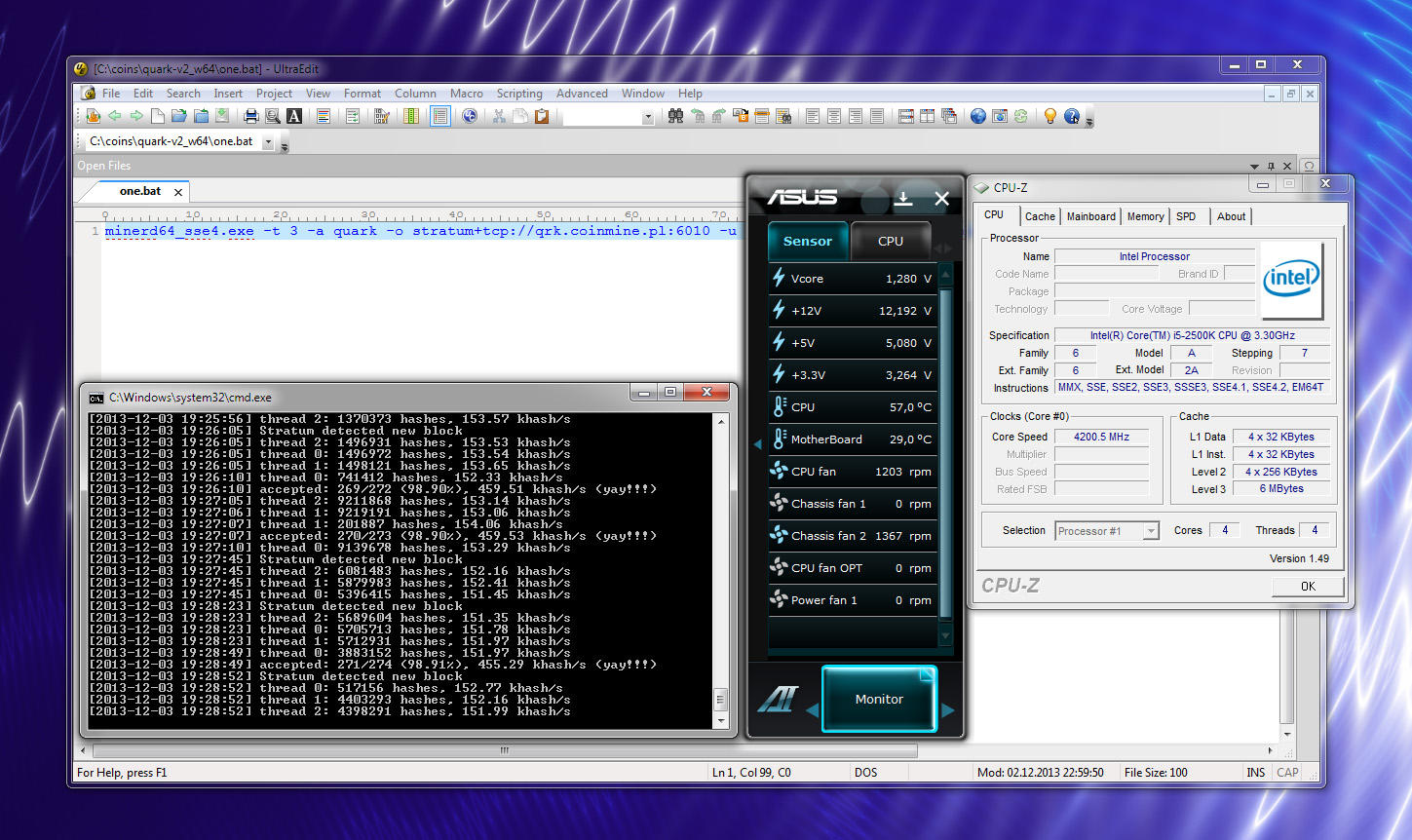Switch to the Mainboard tab in CPU-Z
The height and width of the screenshot is (840, 1412).
click(x=1090, y=216)
